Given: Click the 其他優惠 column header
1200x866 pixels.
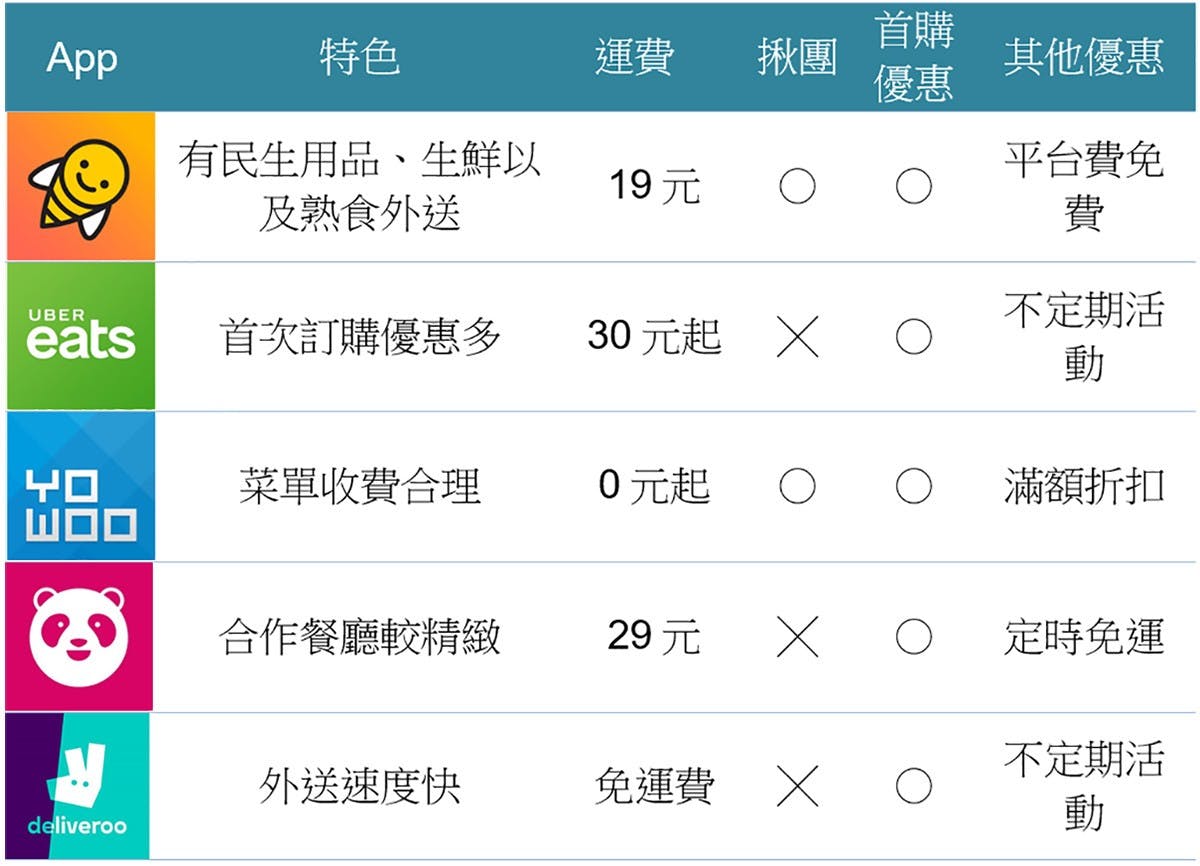Looking at the screenshot, I should coord(1084,57).
